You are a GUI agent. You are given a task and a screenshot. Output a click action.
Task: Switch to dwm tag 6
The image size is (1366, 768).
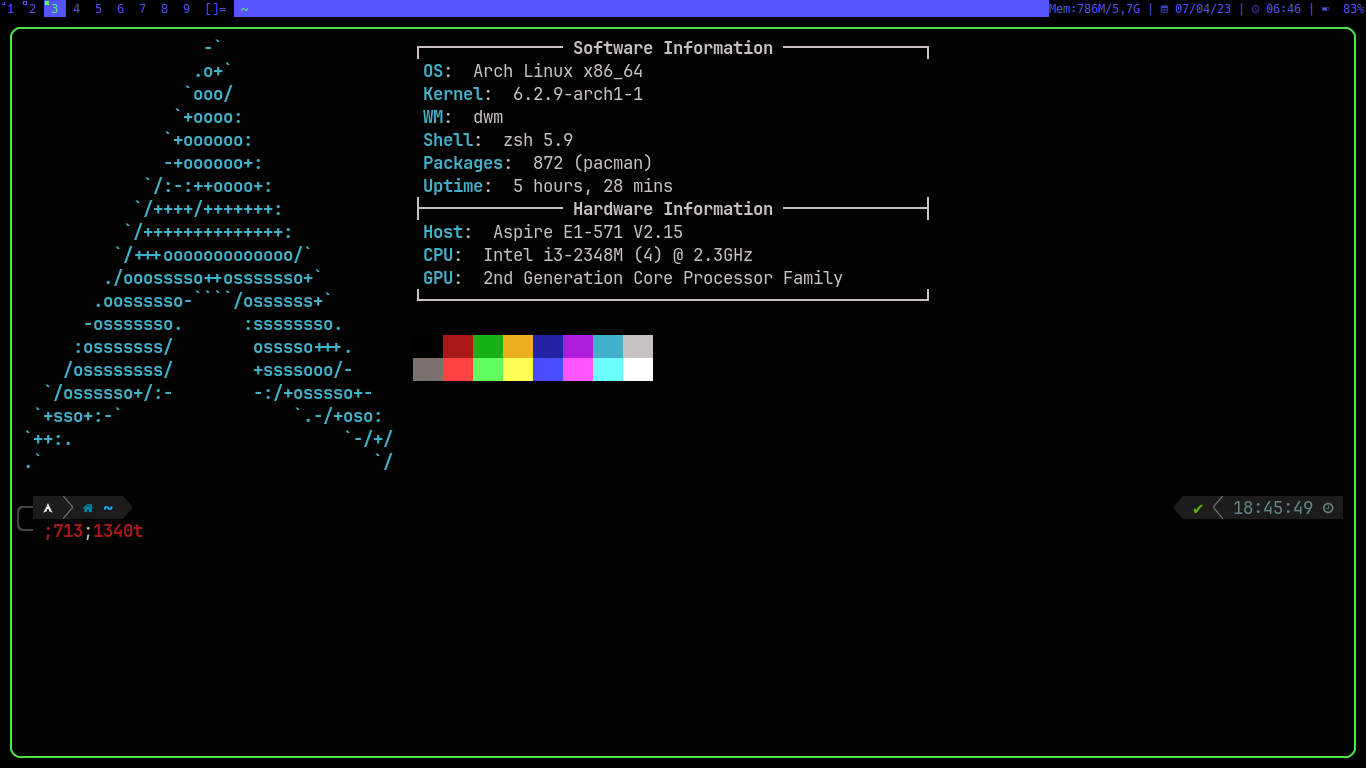tap(120, 8)
